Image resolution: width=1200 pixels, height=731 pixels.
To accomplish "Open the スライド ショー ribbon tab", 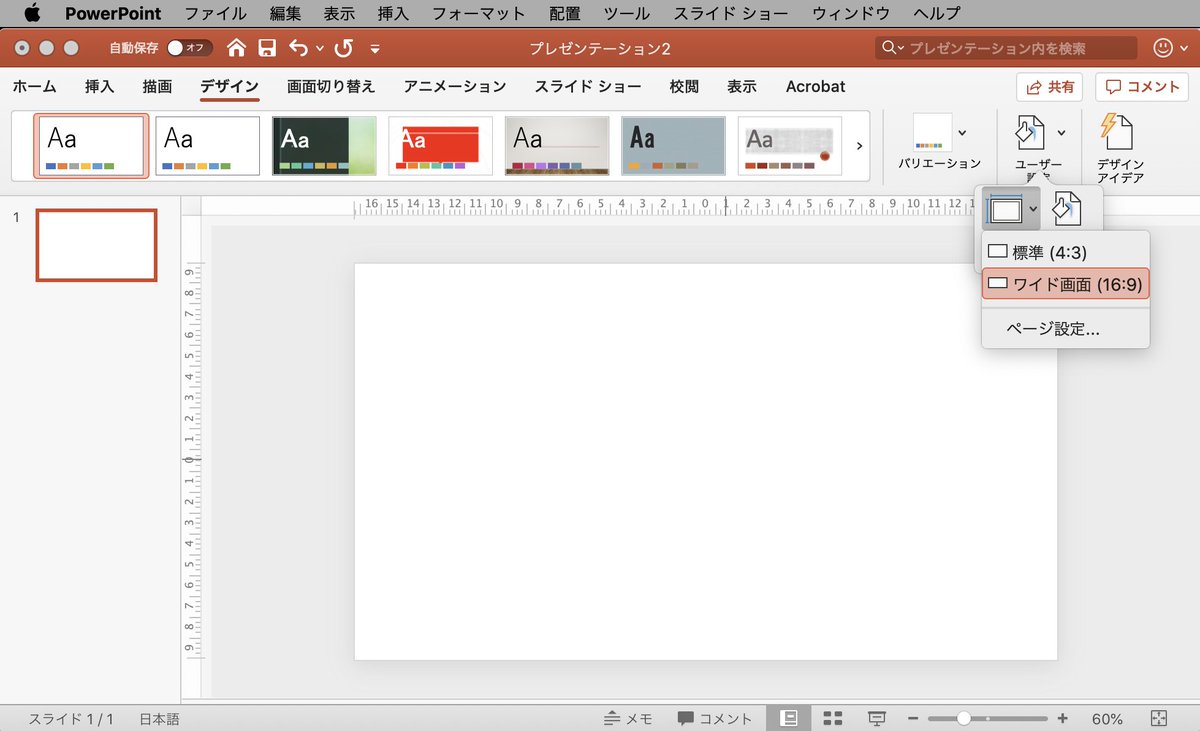I will click(x=588, y=87).
